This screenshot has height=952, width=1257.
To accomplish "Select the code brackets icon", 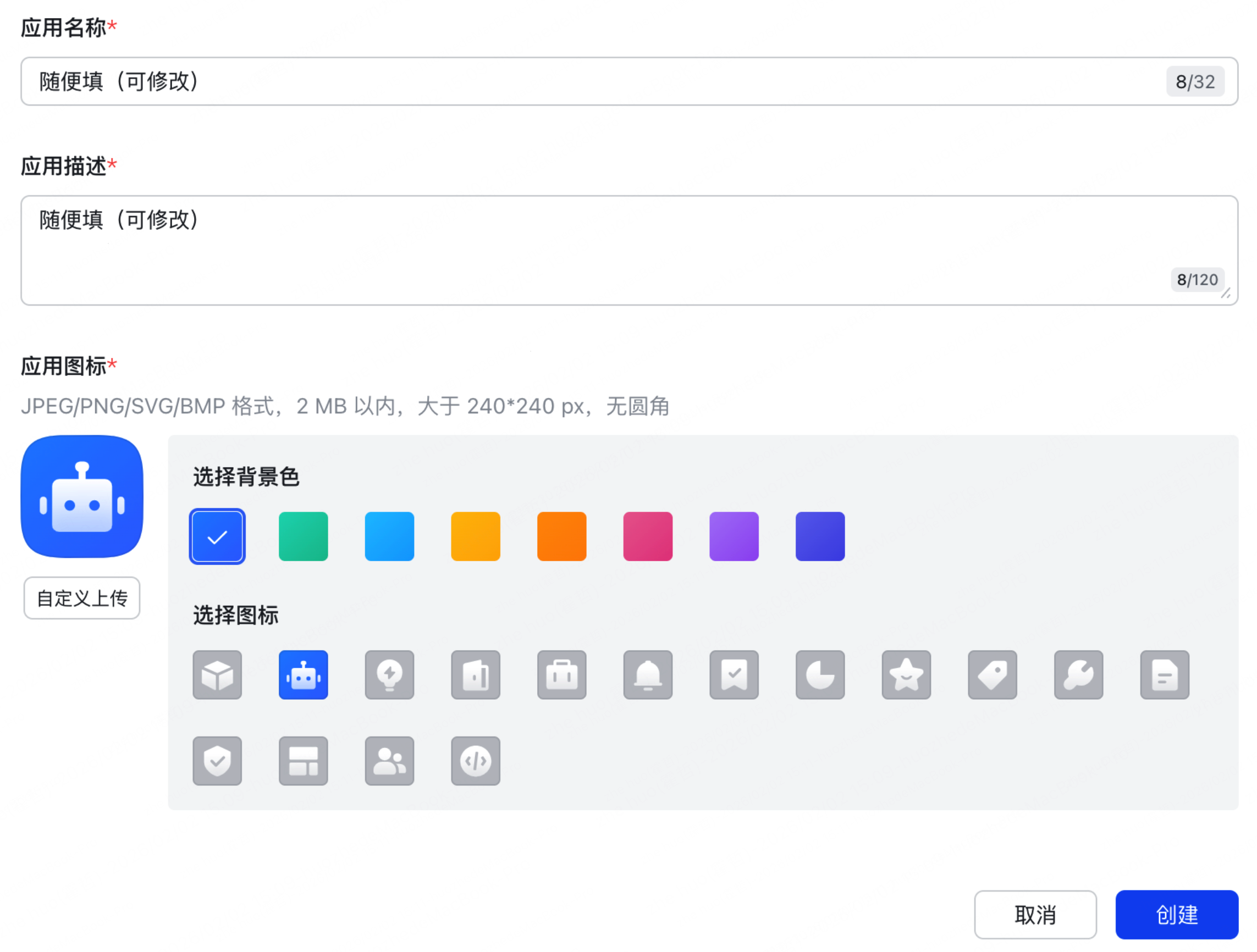I will [476, 761].
